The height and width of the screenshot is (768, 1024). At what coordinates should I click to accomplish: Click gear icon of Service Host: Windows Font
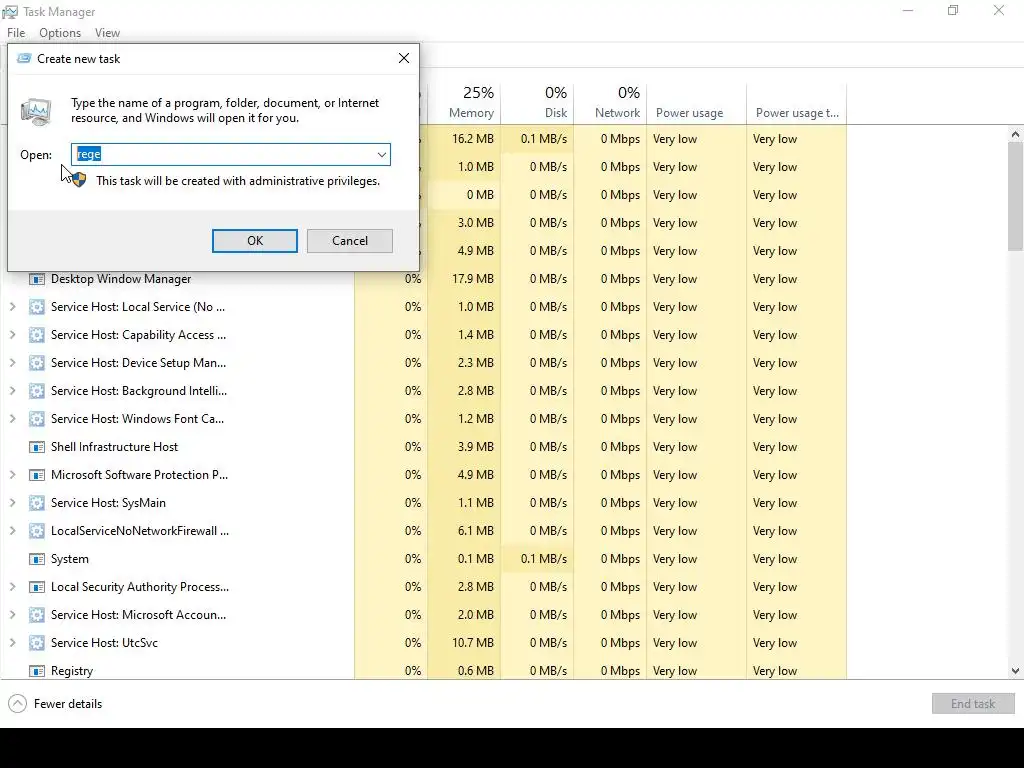37,419
